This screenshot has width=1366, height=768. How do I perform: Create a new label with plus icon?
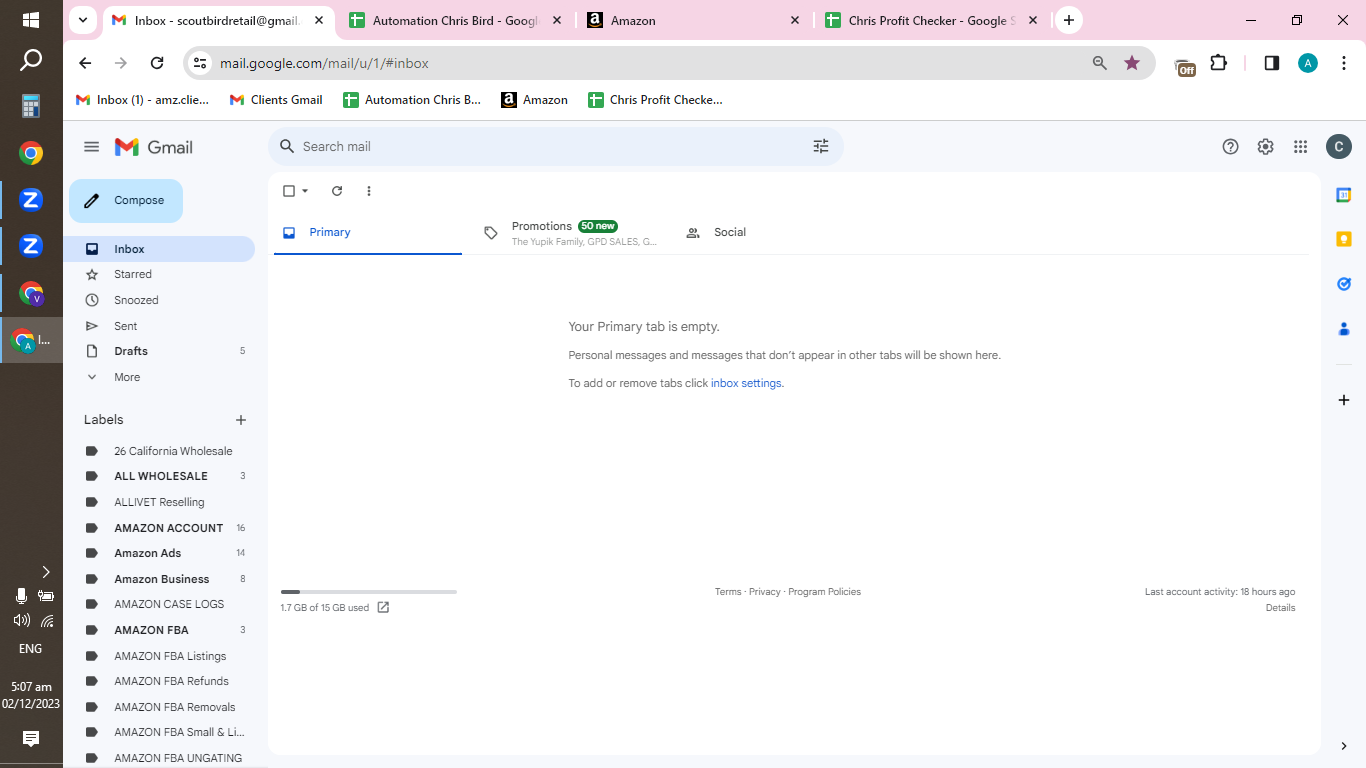click(240, 420)
